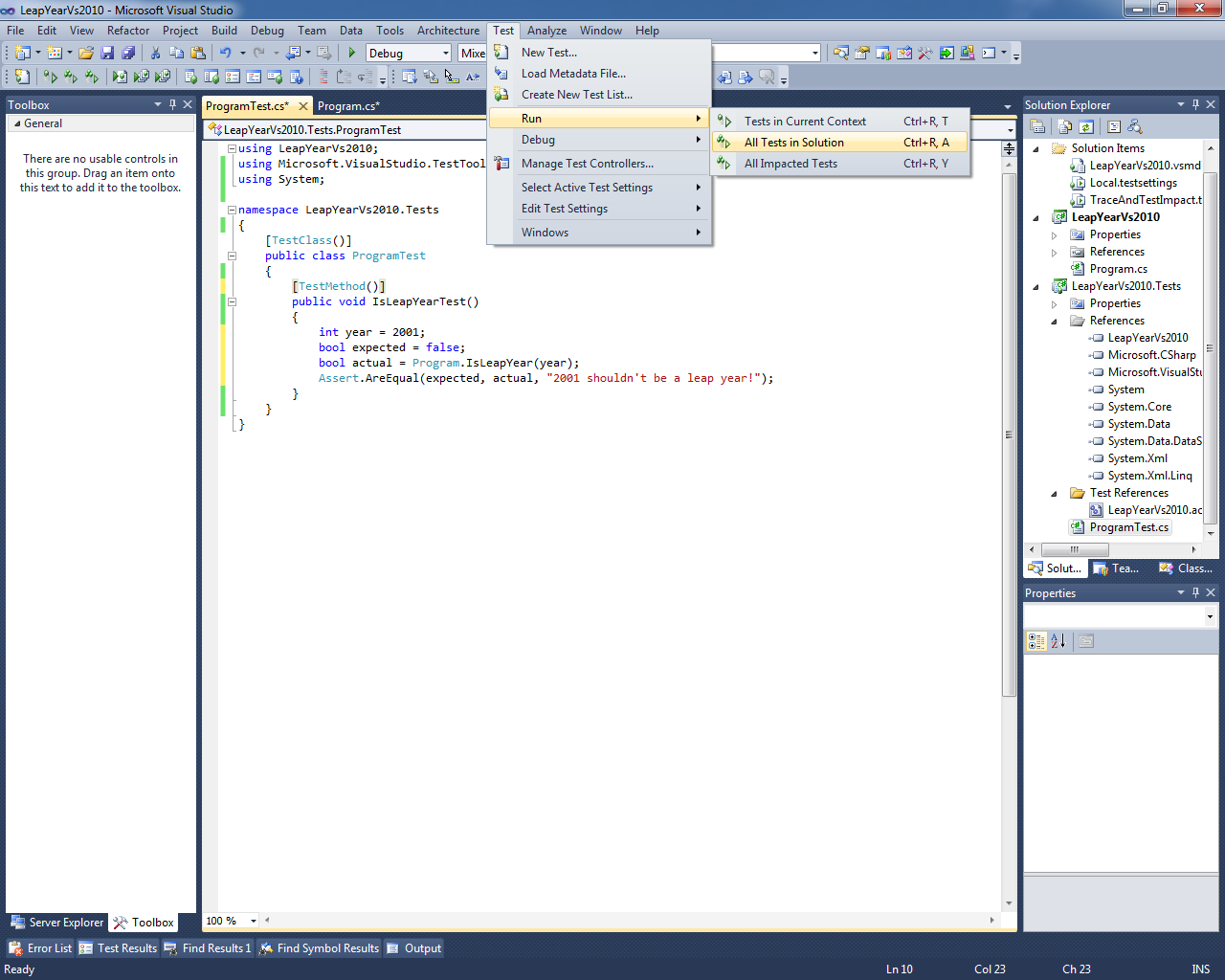The height and width of the screenshot is (980, 1225).
Task: Open the Error List panel button
Action: pos(40,948)
